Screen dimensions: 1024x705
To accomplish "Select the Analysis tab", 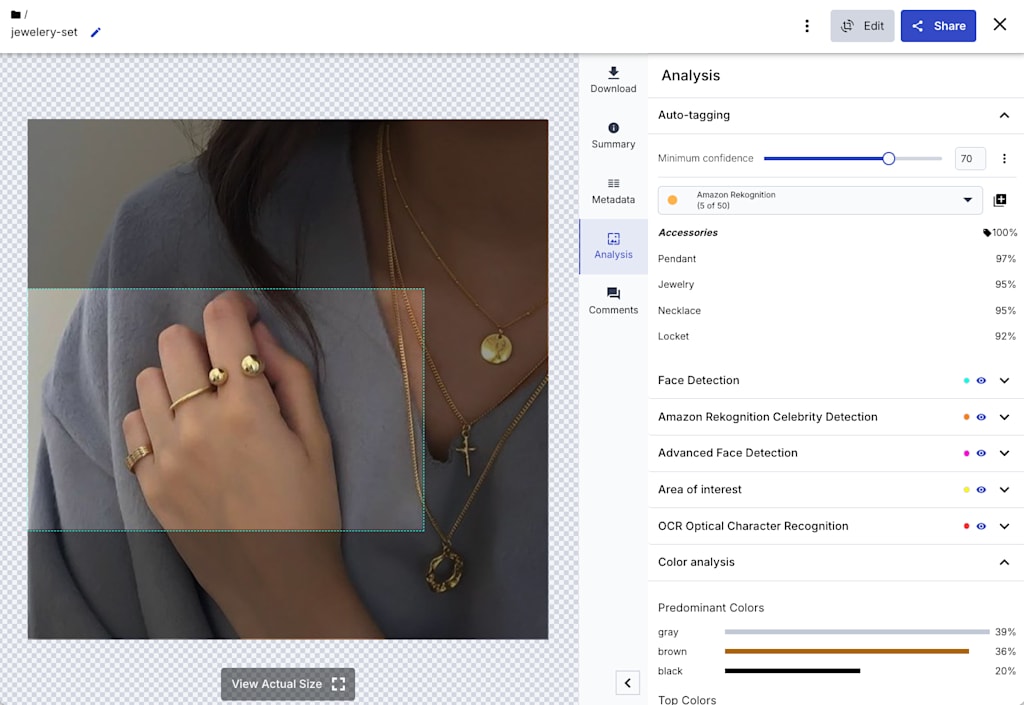I will [613, 246].
